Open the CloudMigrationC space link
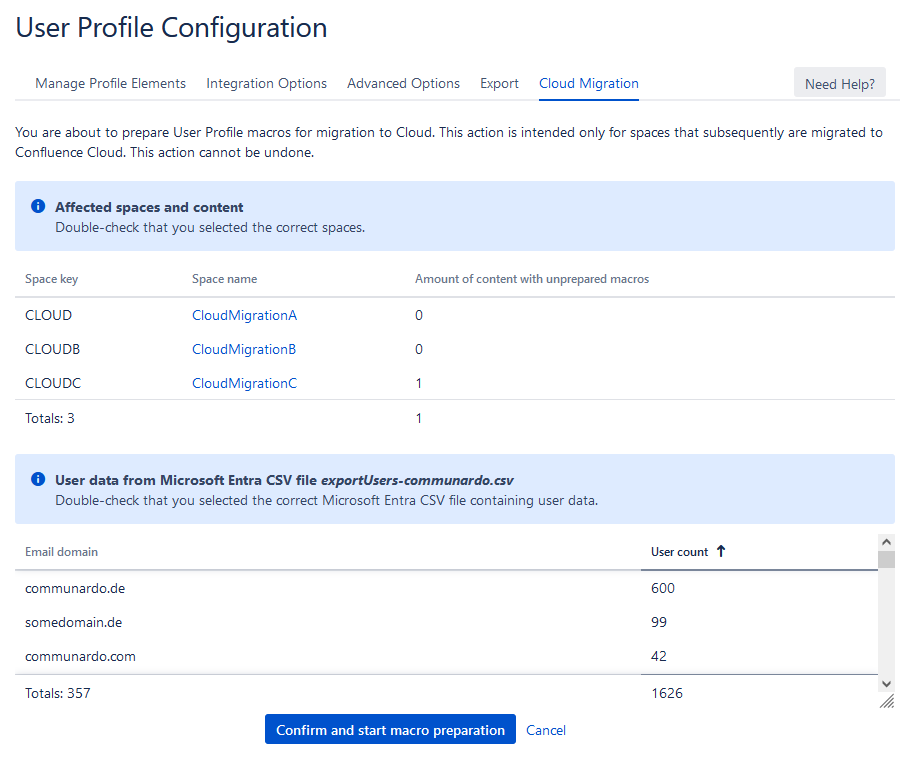 244,383
